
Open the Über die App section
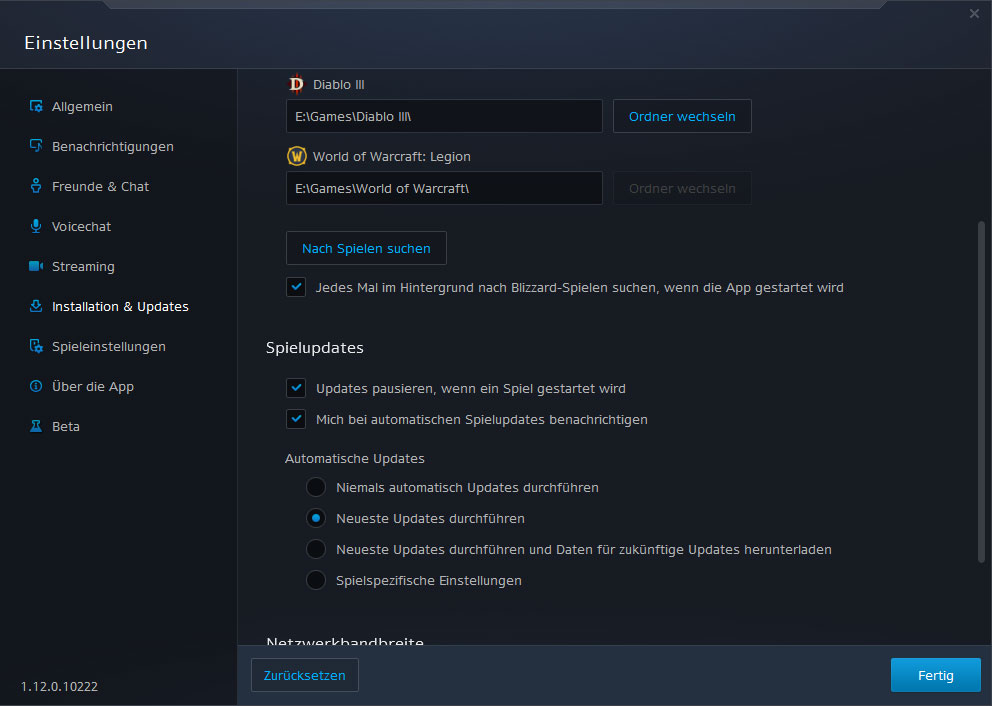pos(92,386)
